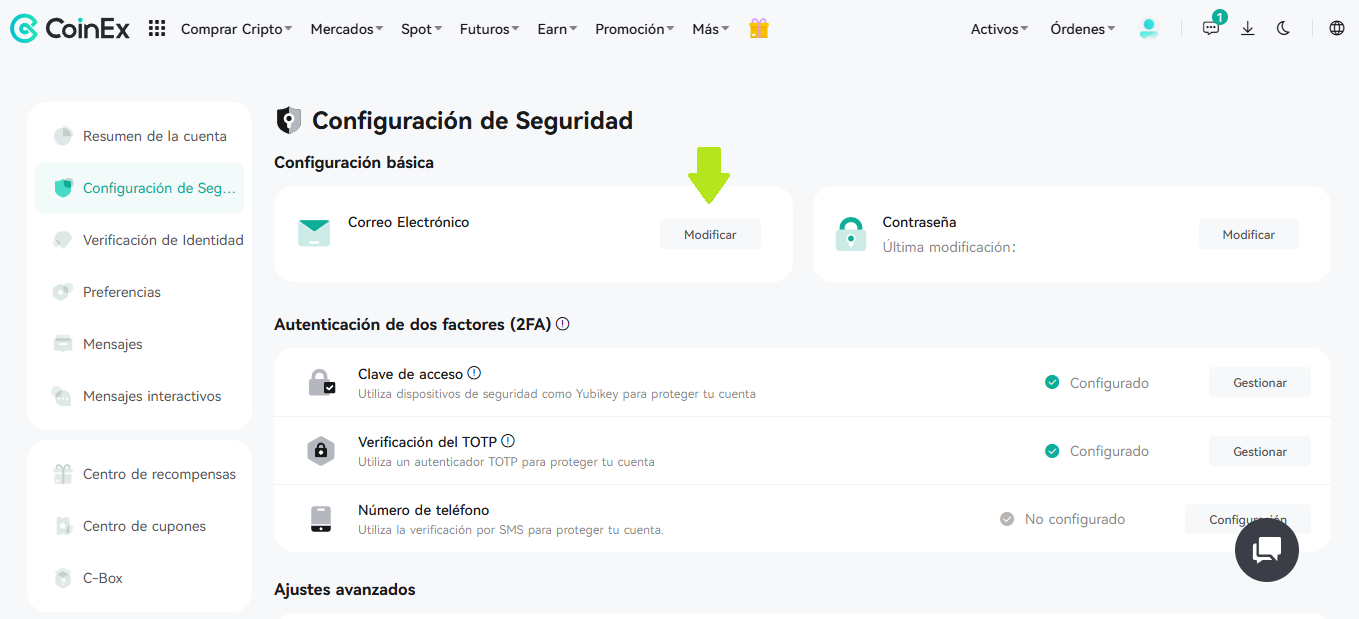
Task: Click Modificar for Correo Electrónico
Action: point(710,234)
